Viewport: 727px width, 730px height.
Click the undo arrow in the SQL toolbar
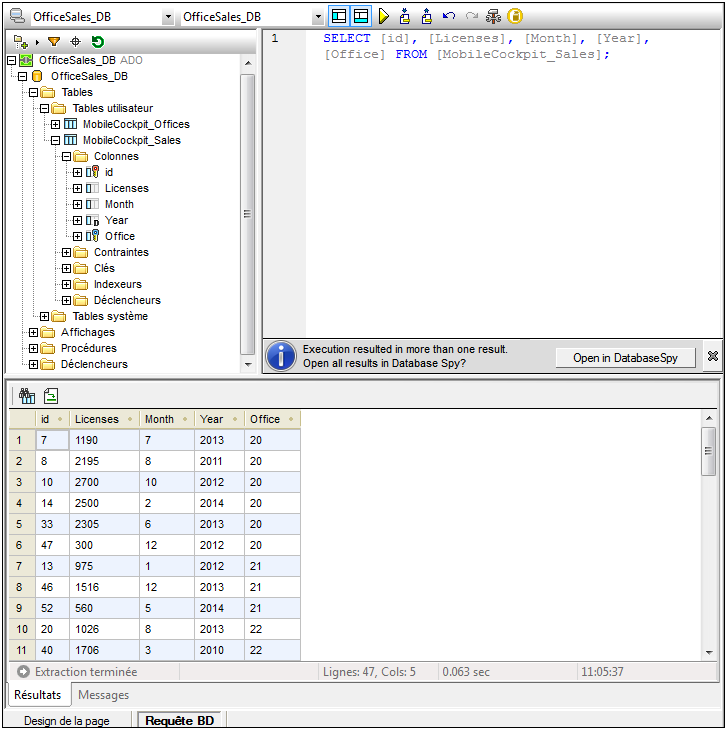coord(449,16)
